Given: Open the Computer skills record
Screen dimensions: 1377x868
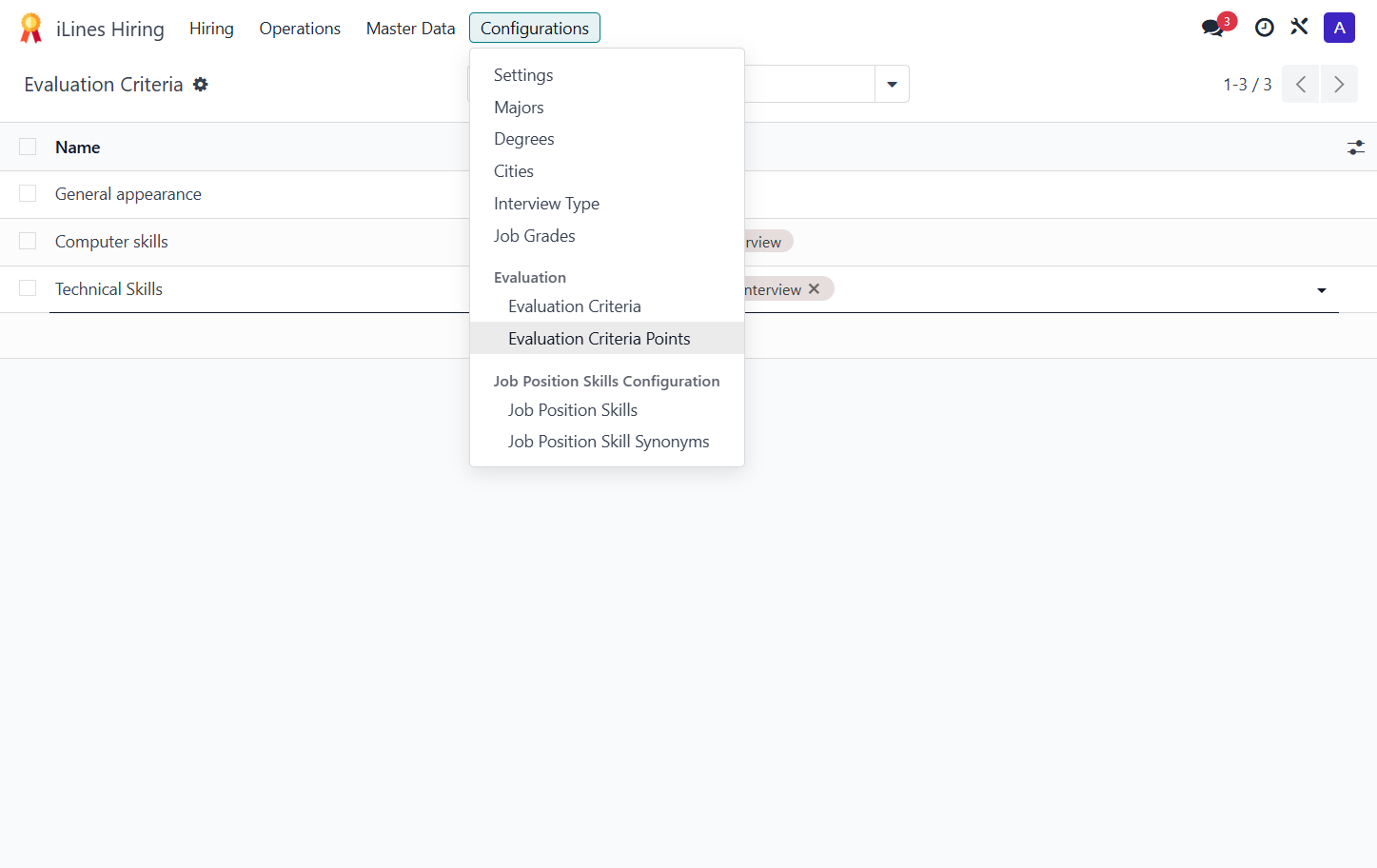Looking at the screenshot, I should coord(111,242).
